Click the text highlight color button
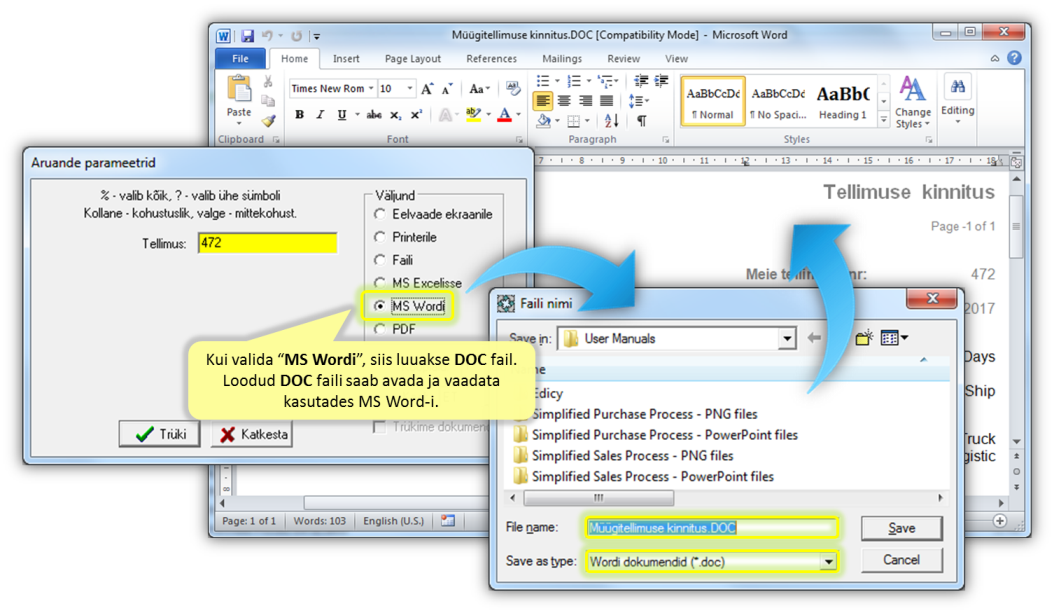The height and width of the screenshot is (613, 1054). [x=473, y=115]
